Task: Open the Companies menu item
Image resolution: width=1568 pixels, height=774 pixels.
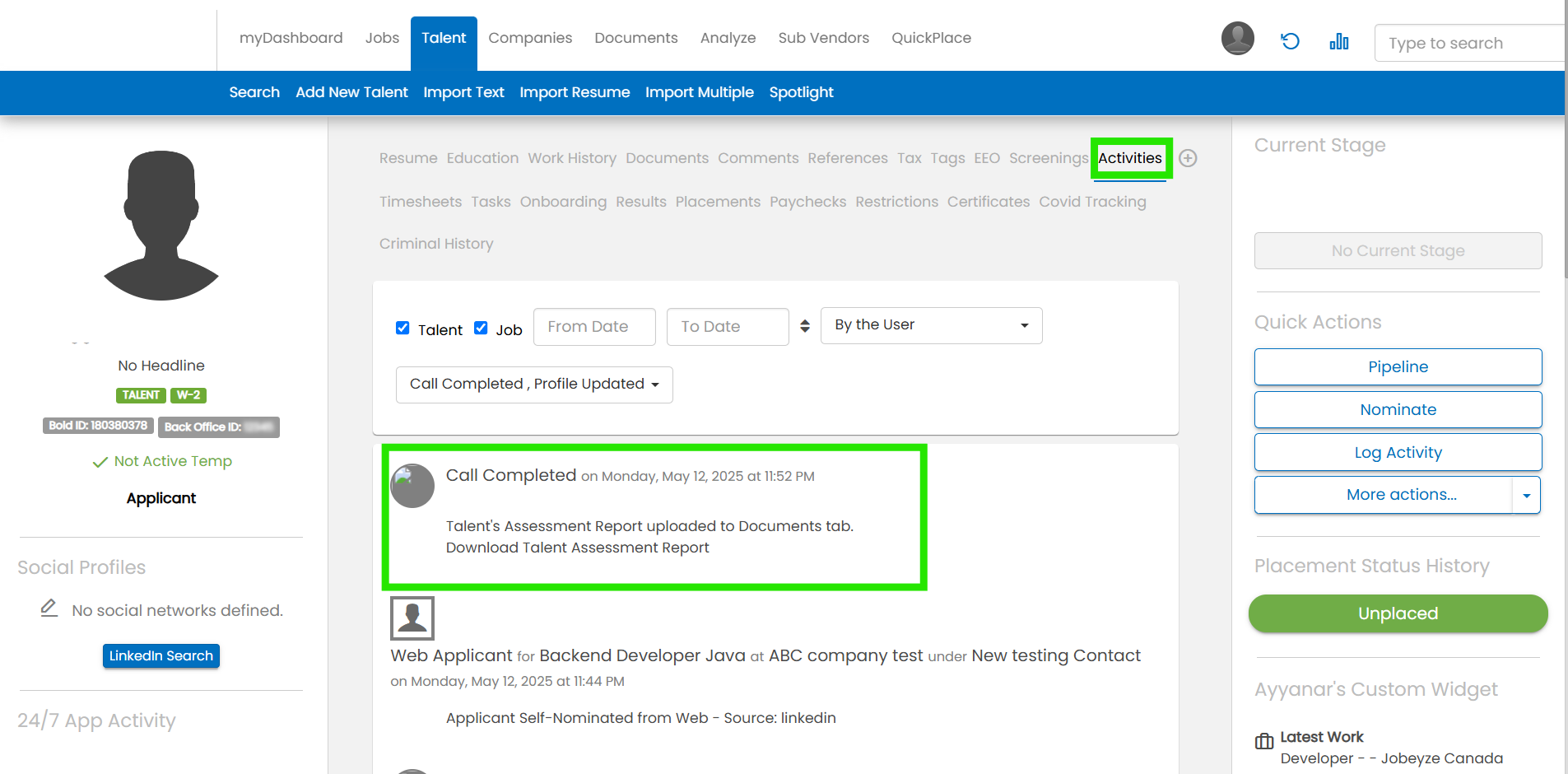Action: [530, 38]
